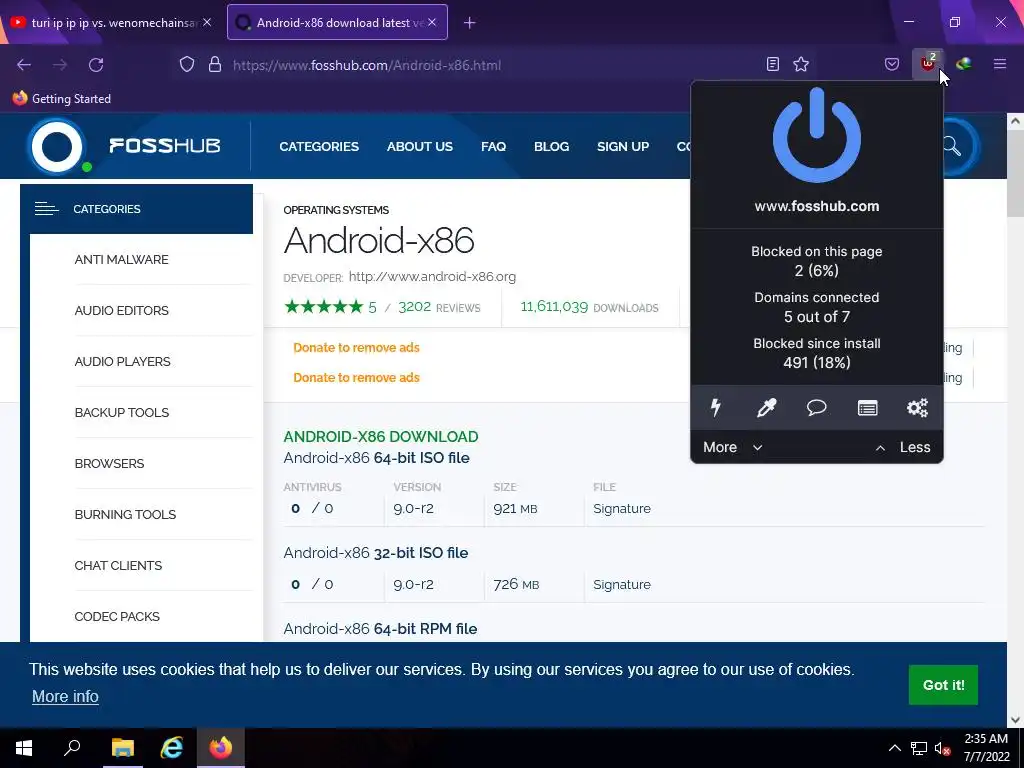Open AUDIO PLAYERS category
The image size is (1024, 768).
122,361
